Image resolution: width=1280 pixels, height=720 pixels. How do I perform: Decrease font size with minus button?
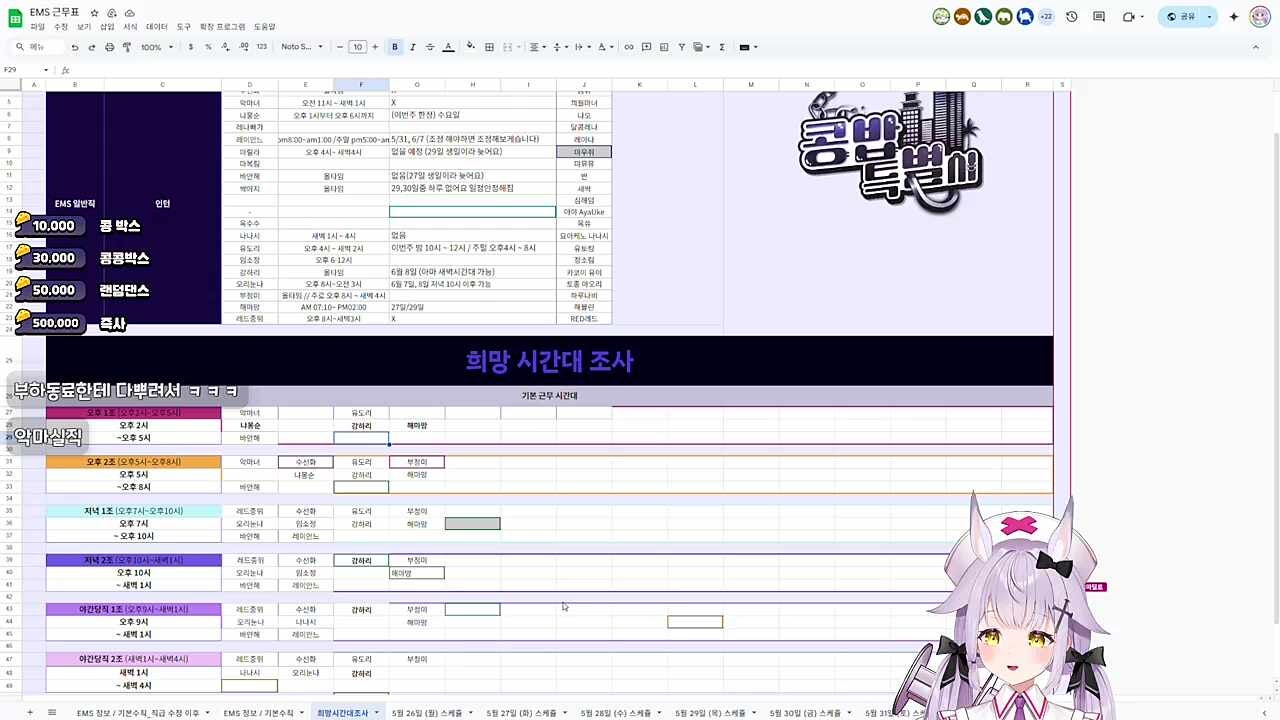coord(340,47)
